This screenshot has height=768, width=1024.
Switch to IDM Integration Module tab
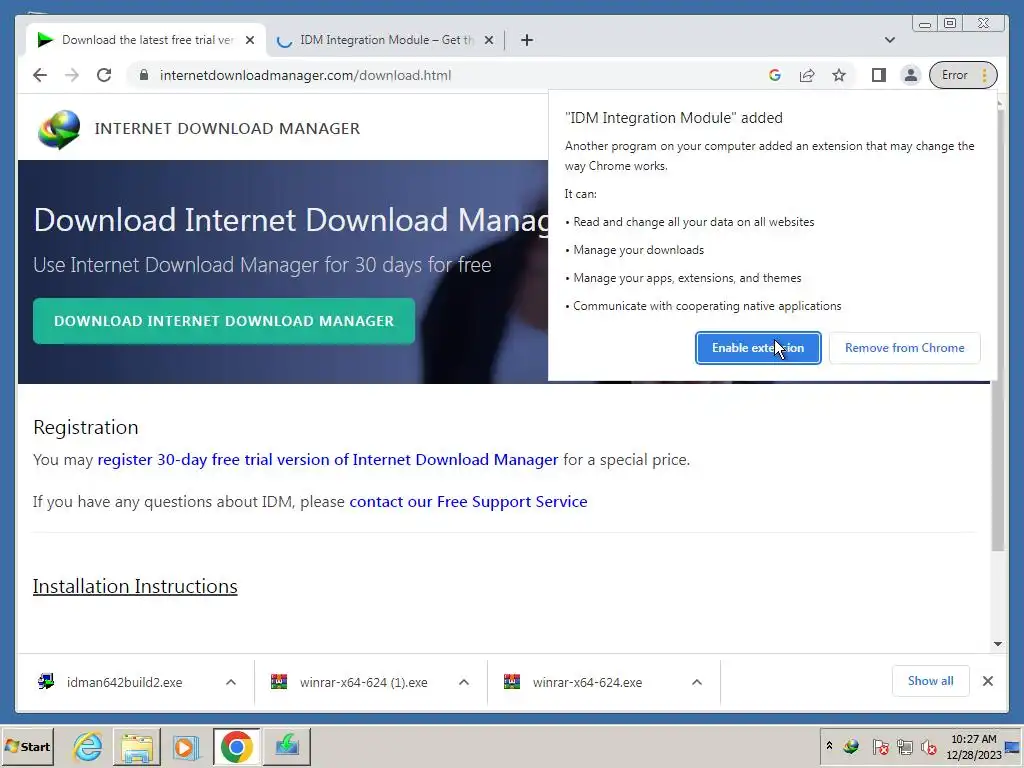click(x=385, y=40)
